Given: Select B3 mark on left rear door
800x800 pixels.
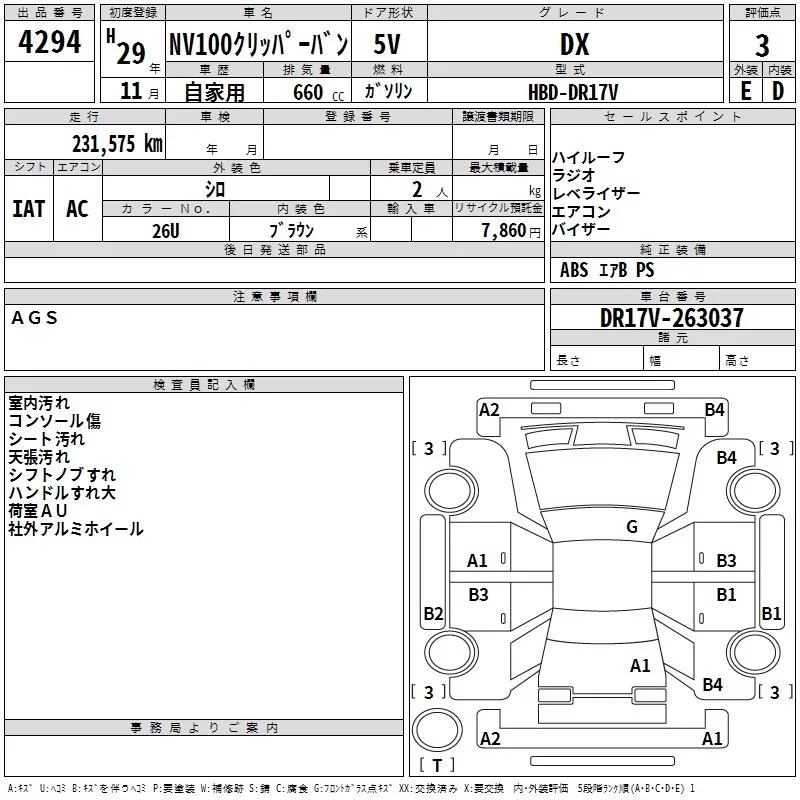Looking at the screenshot, I should pyautogui.click(x=478, y=594).
